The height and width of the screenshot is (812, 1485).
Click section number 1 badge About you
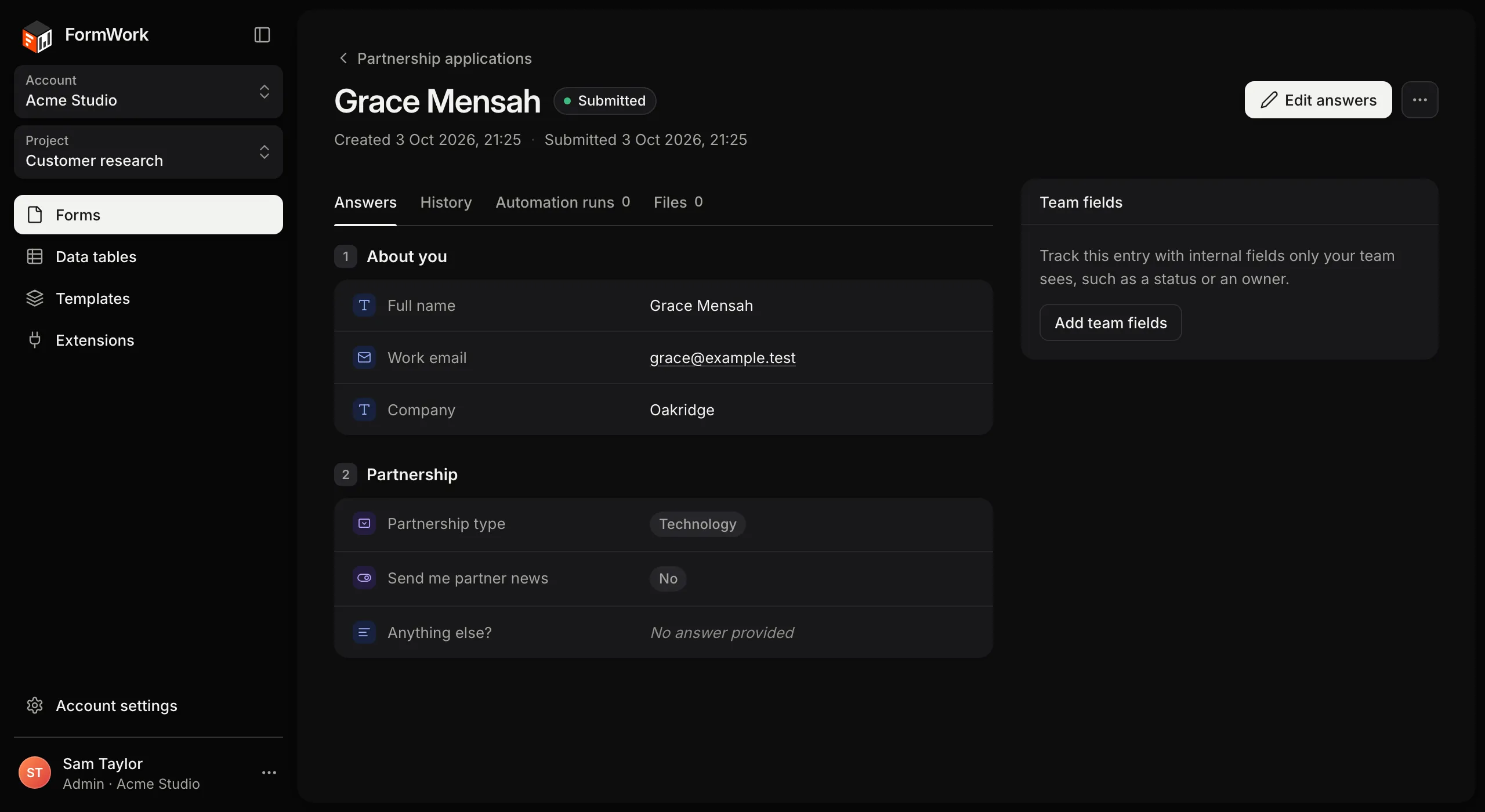pos(346,256)
